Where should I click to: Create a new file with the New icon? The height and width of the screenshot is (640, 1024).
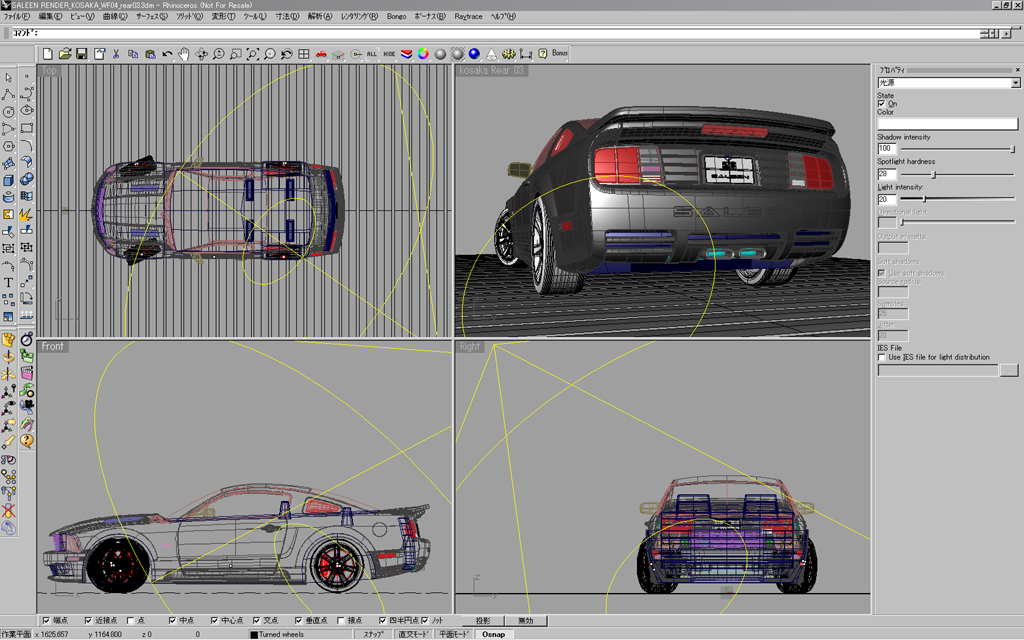[48, 54]
